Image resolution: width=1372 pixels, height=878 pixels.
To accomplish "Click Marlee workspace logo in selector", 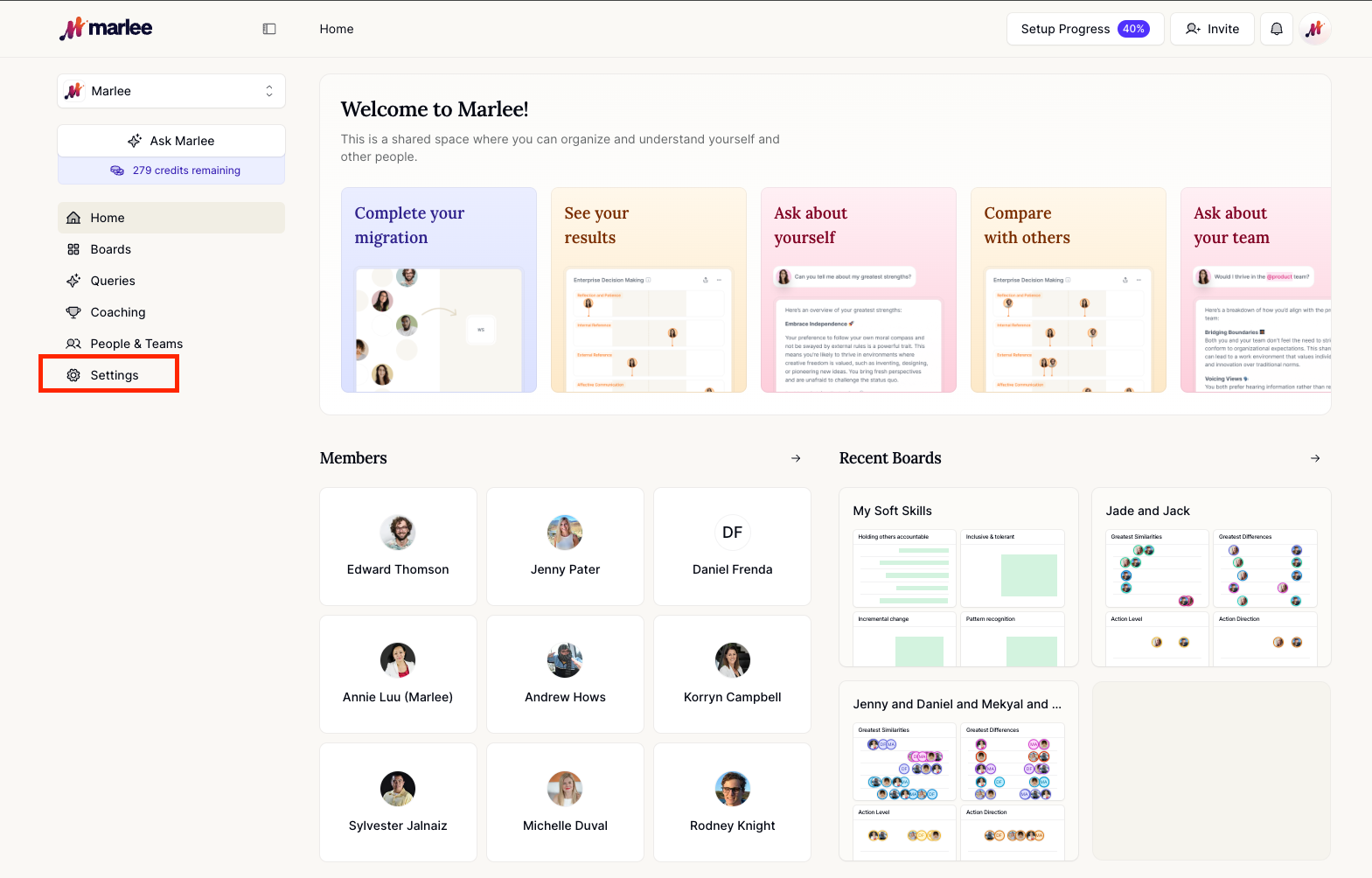I will 74,91.
